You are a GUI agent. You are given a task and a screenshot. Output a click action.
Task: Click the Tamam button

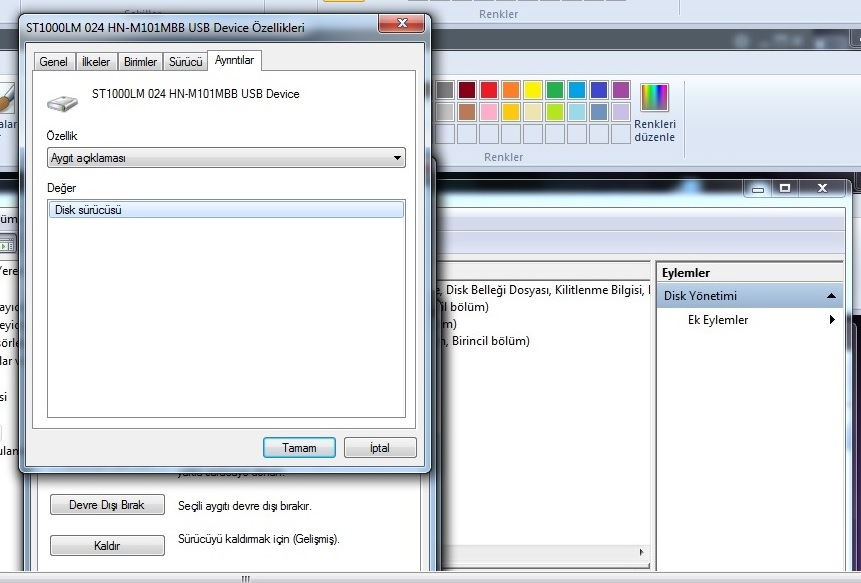click(299, 448)
